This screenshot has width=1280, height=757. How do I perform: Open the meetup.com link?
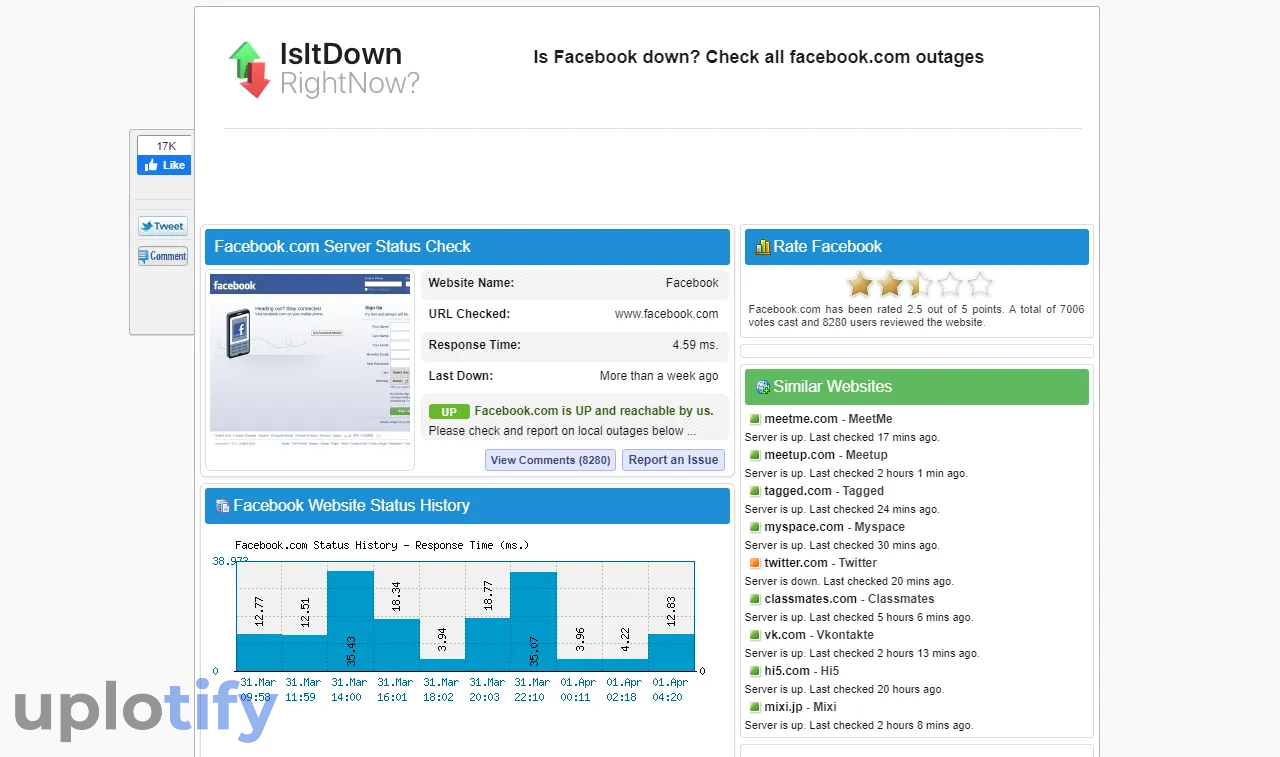point(799,455)
